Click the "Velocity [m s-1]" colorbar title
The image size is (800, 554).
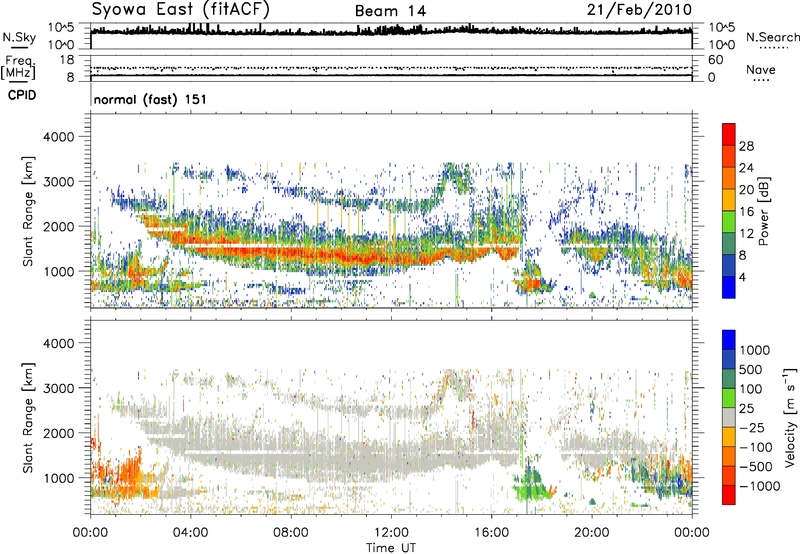point(790,417)
